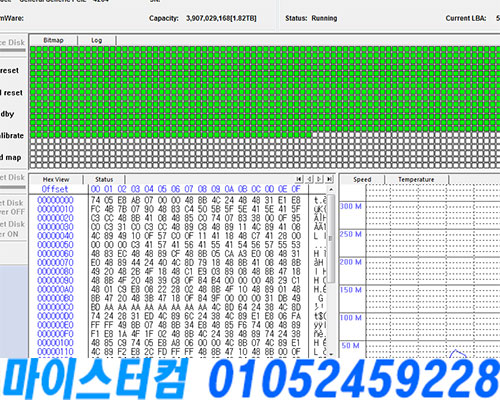Click the 200 M speed axis label
500x400 pixels.
point(351,262)
